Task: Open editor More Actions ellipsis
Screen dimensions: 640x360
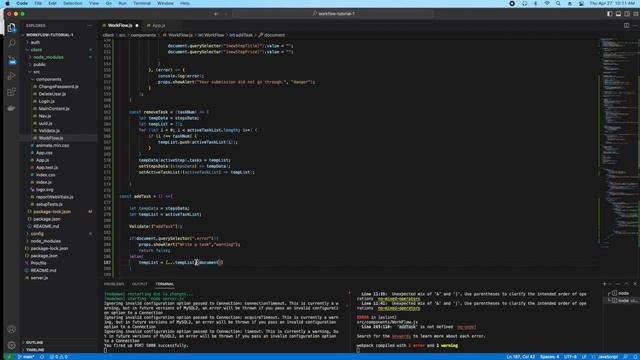Action: [x=635, y=25]
